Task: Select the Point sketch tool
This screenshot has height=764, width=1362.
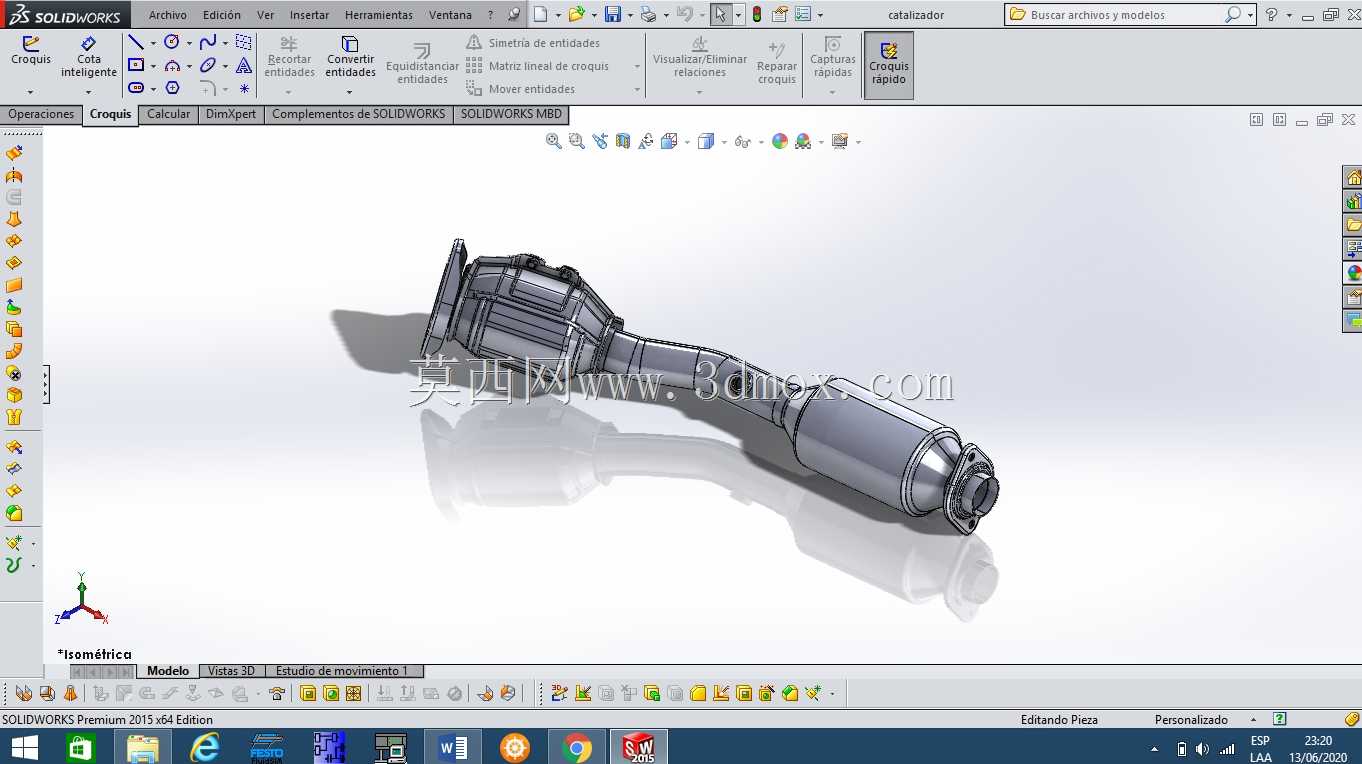Action: click(244, 88)
